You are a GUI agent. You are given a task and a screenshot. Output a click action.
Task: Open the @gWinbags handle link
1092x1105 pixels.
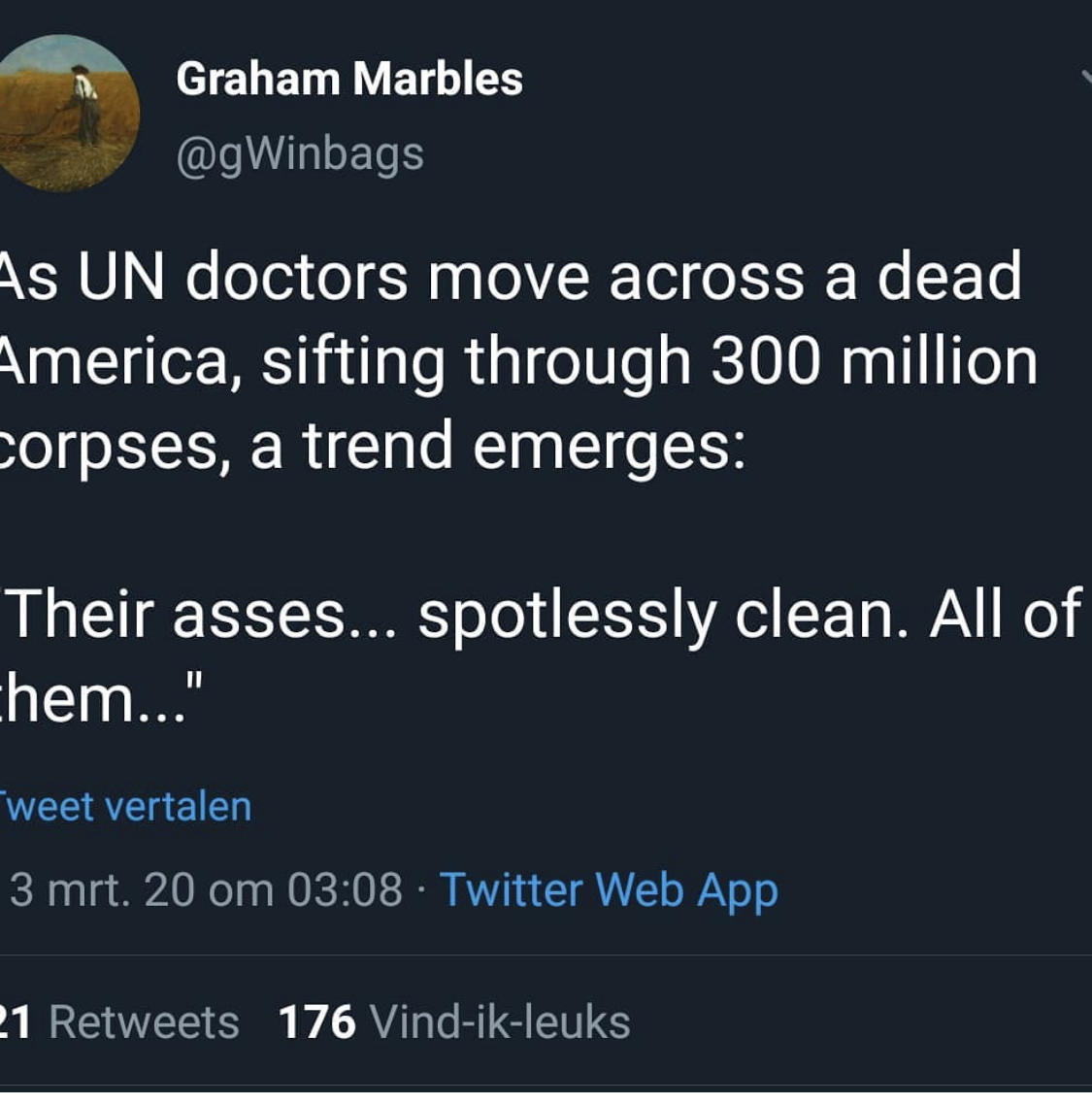300,153
